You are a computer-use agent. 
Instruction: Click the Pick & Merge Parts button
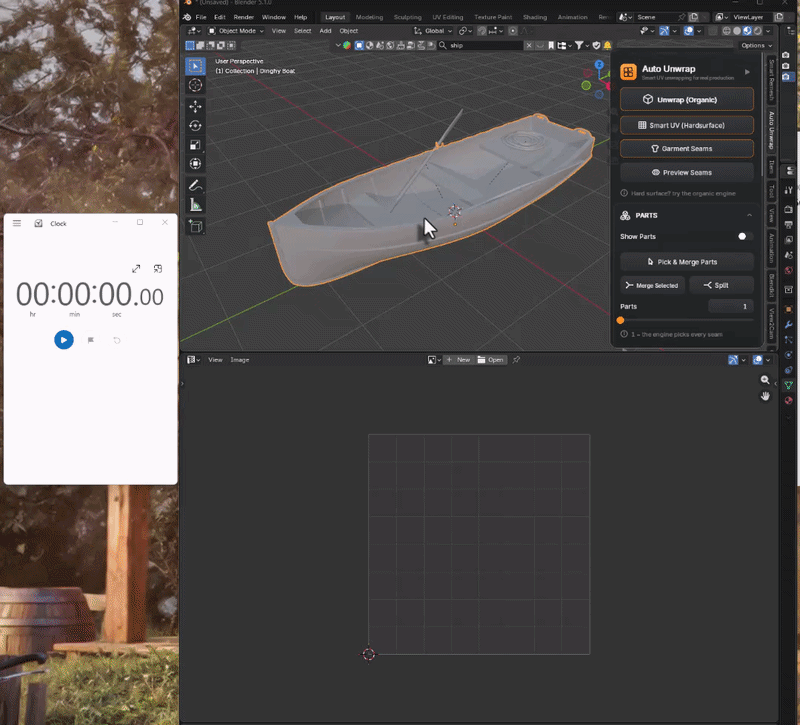[x=687, y=262]
